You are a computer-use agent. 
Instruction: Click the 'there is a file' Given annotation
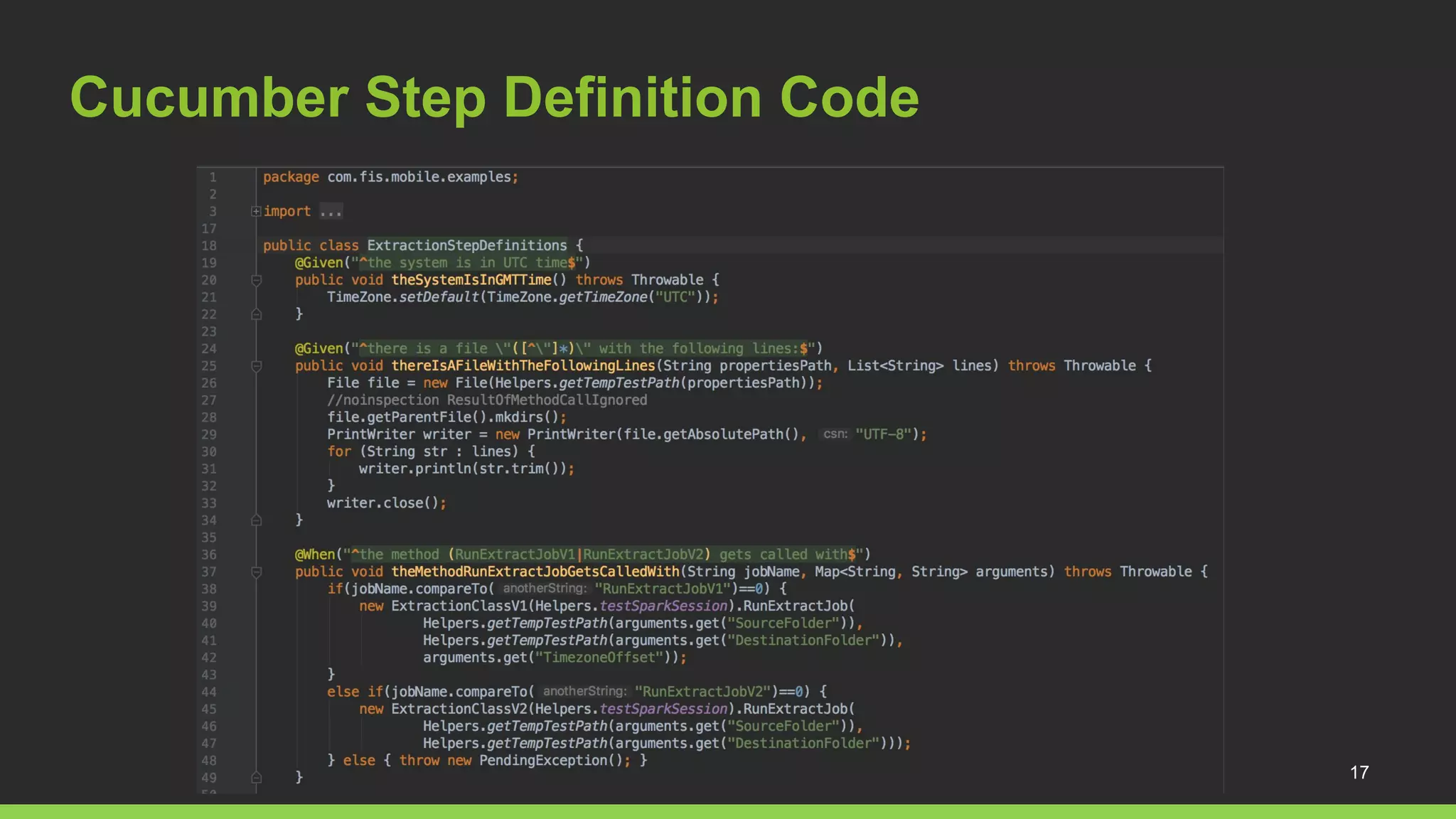[x=559, y=348]
